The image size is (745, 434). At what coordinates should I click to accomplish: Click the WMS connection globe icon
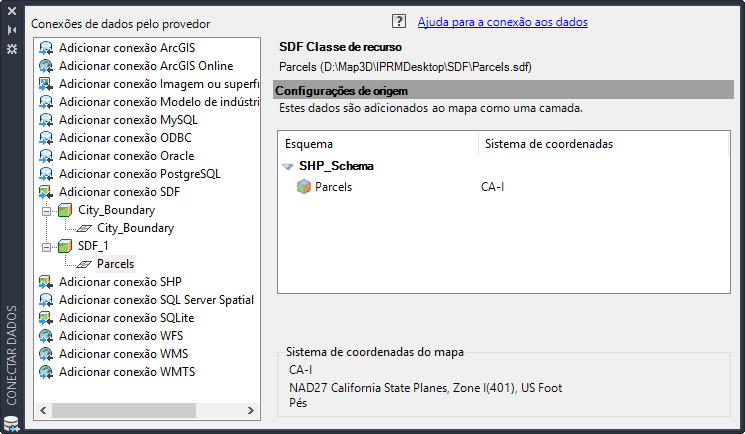46,354
